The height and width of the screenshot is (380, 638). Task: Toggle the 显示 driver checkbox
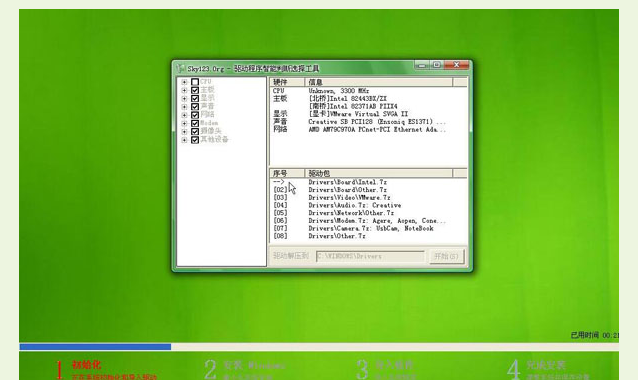tap(195, 98)
